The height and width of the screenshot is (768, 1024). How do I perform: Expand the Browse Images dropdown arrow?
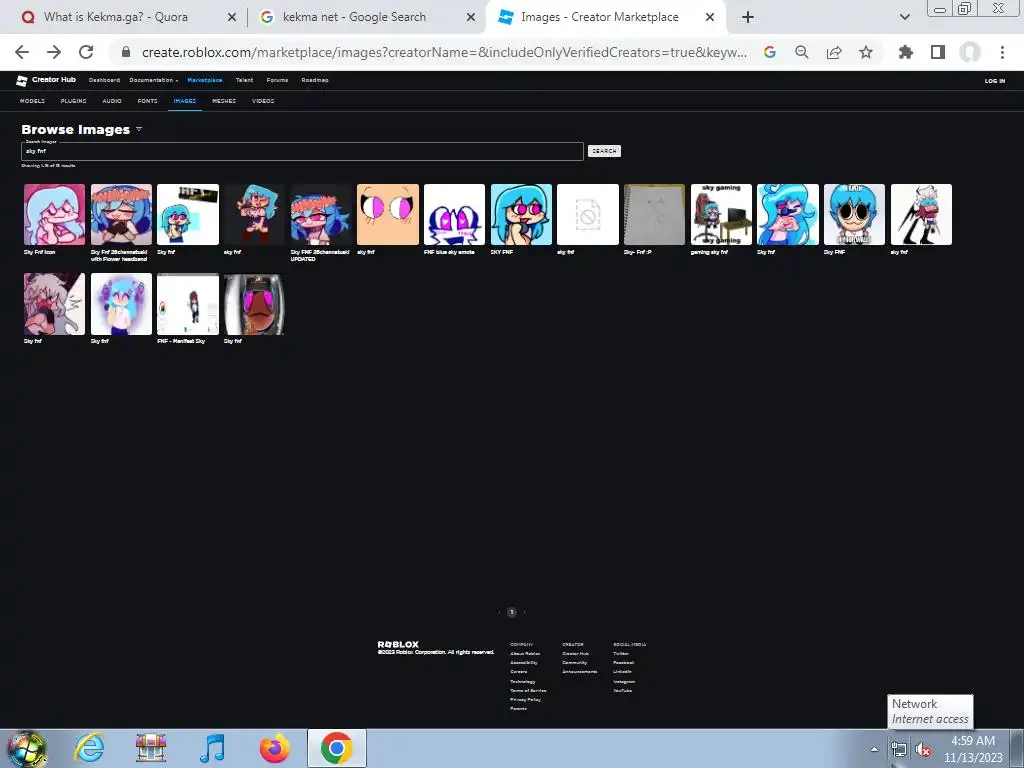point(139,129)
